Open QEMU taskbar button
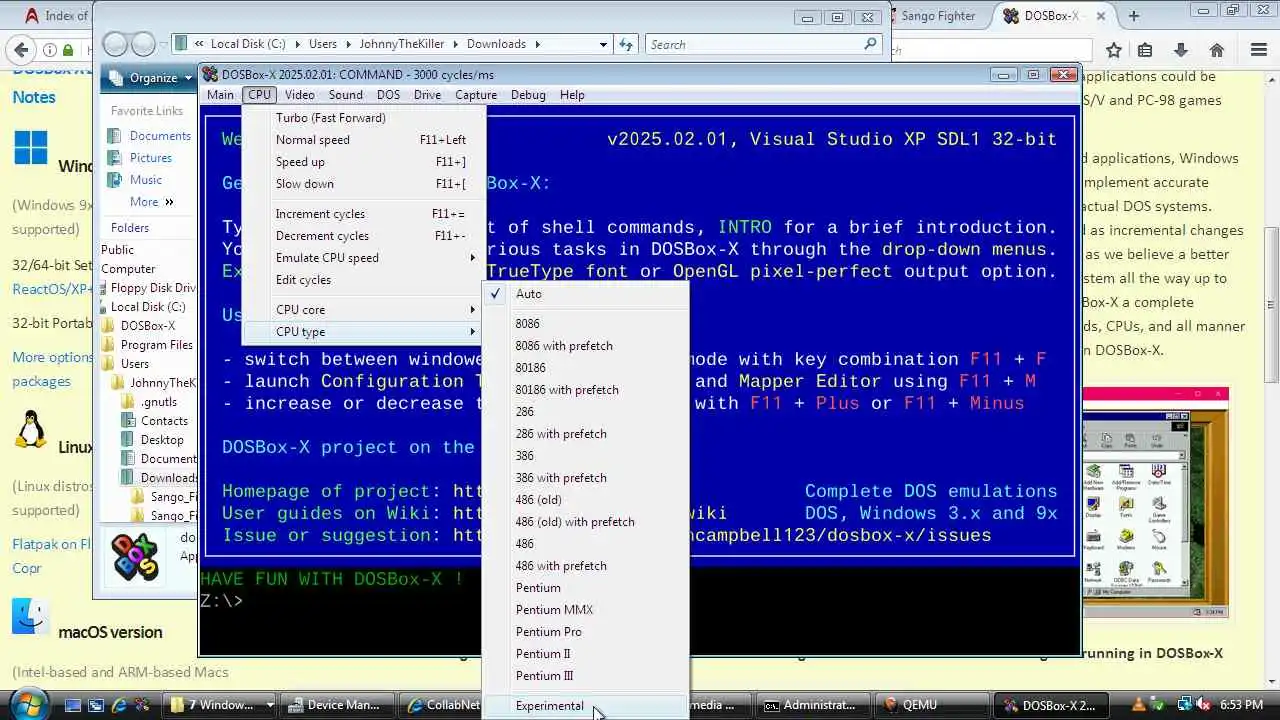The image size is (1280, 720). 933,705
